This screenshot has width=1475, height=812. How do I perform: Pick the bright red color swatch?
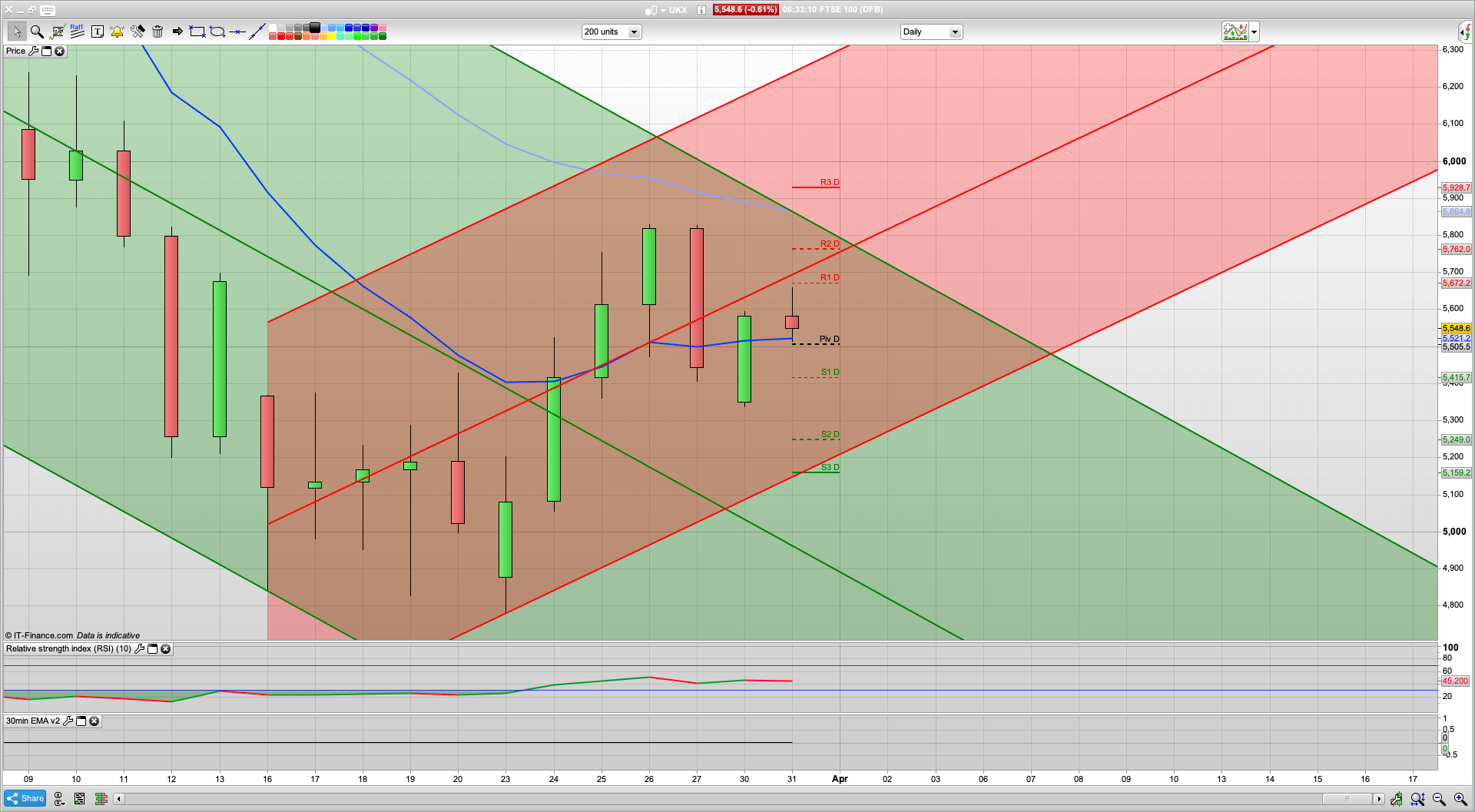click(281, 36)
